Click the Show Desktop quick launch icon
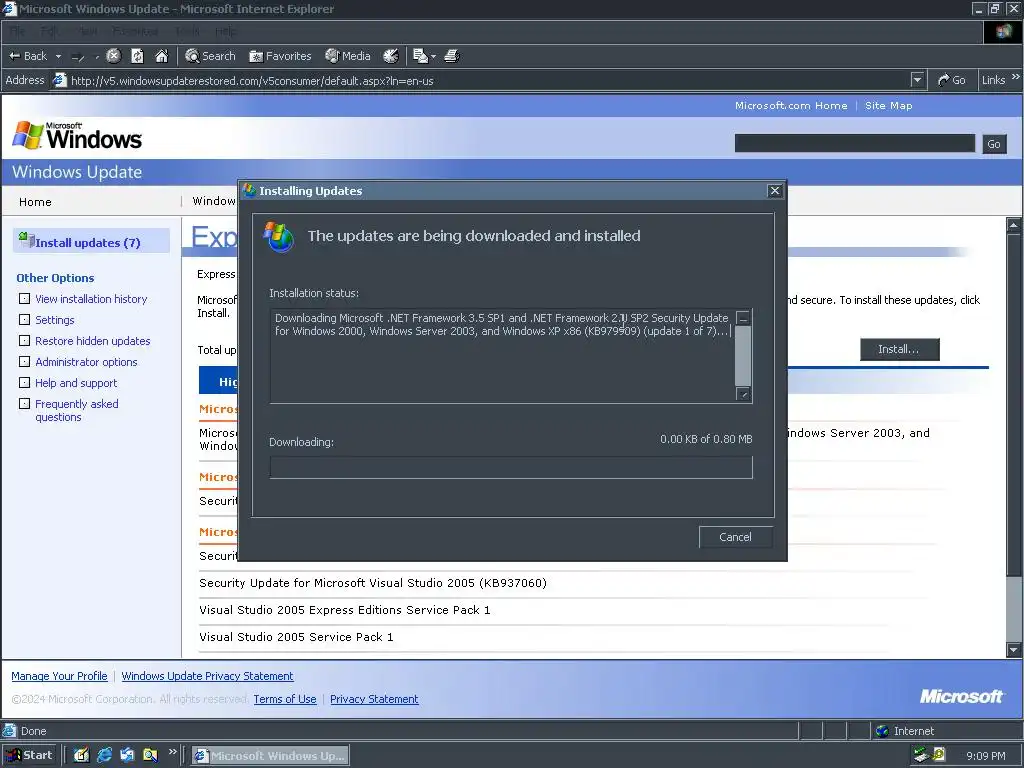 pos(81,755)
